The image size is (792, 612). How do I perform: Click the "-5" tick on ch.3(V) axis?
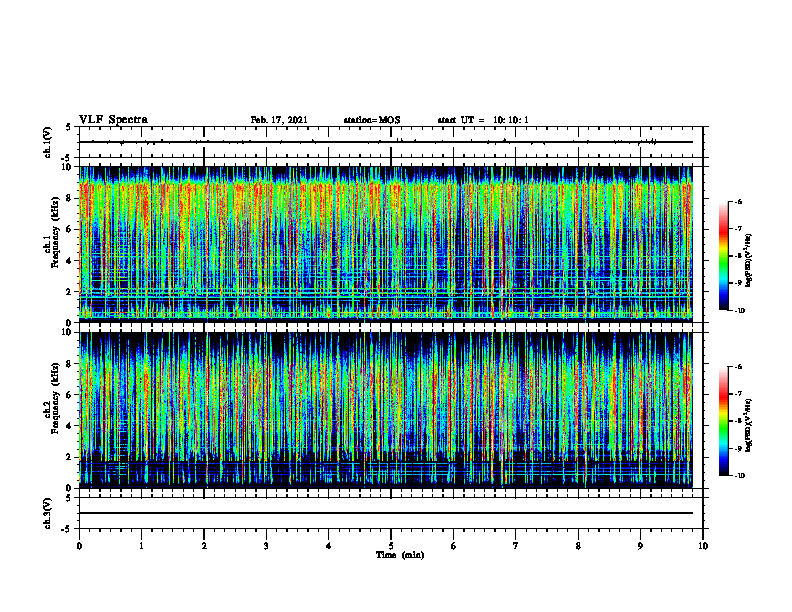[68, 529]
